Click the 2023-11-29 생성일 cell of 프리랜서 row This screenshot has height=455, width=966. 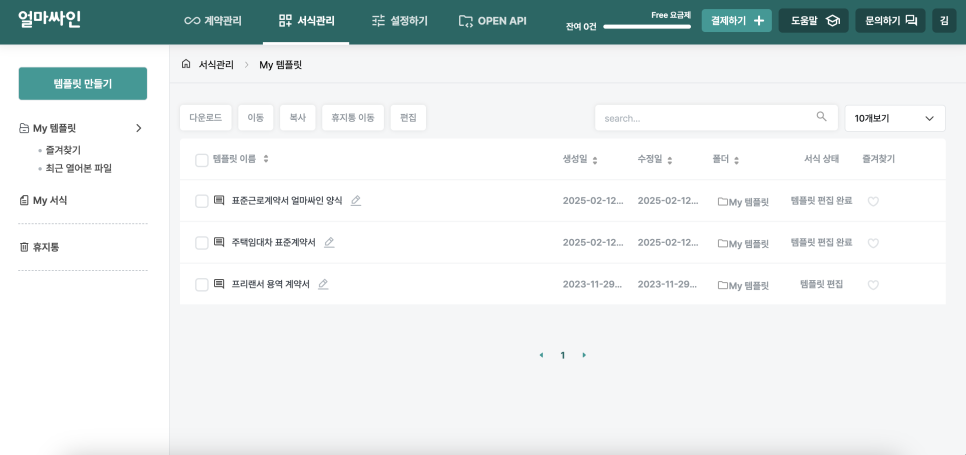coord(593,284)
